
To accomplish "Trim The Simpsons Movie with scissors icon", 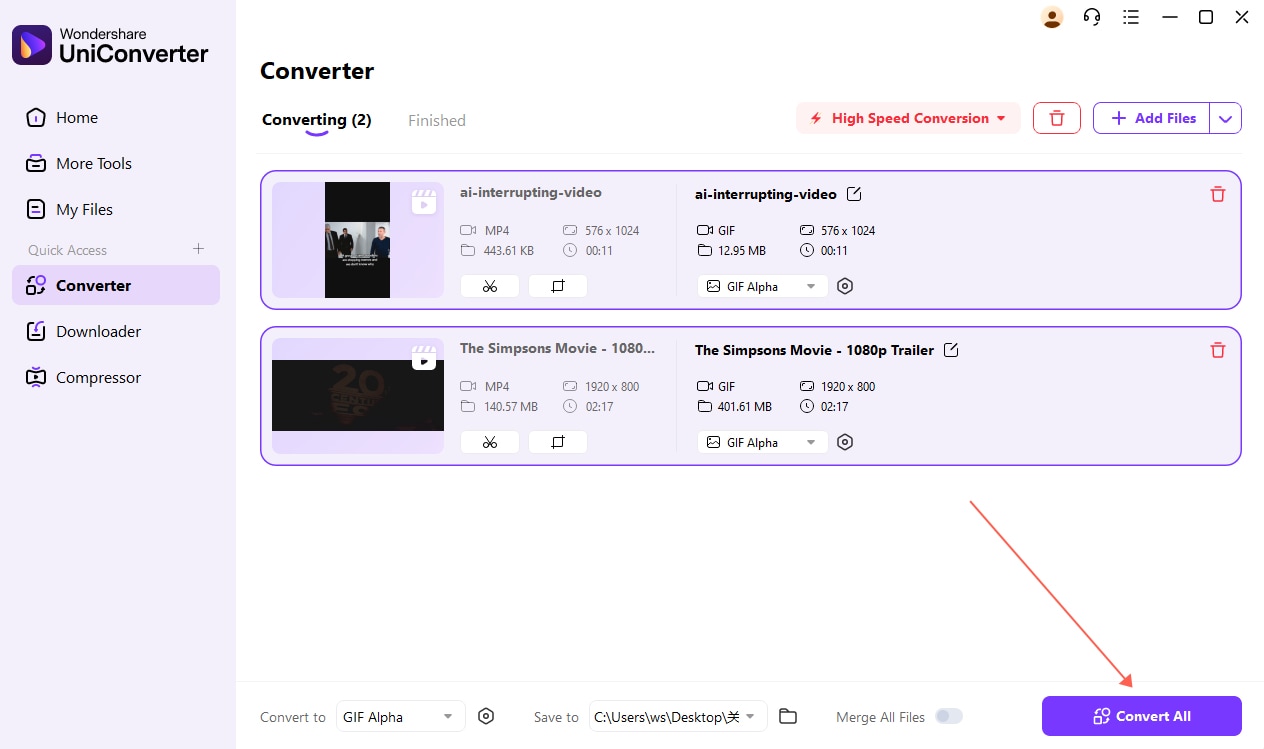I will coord(490,442).
